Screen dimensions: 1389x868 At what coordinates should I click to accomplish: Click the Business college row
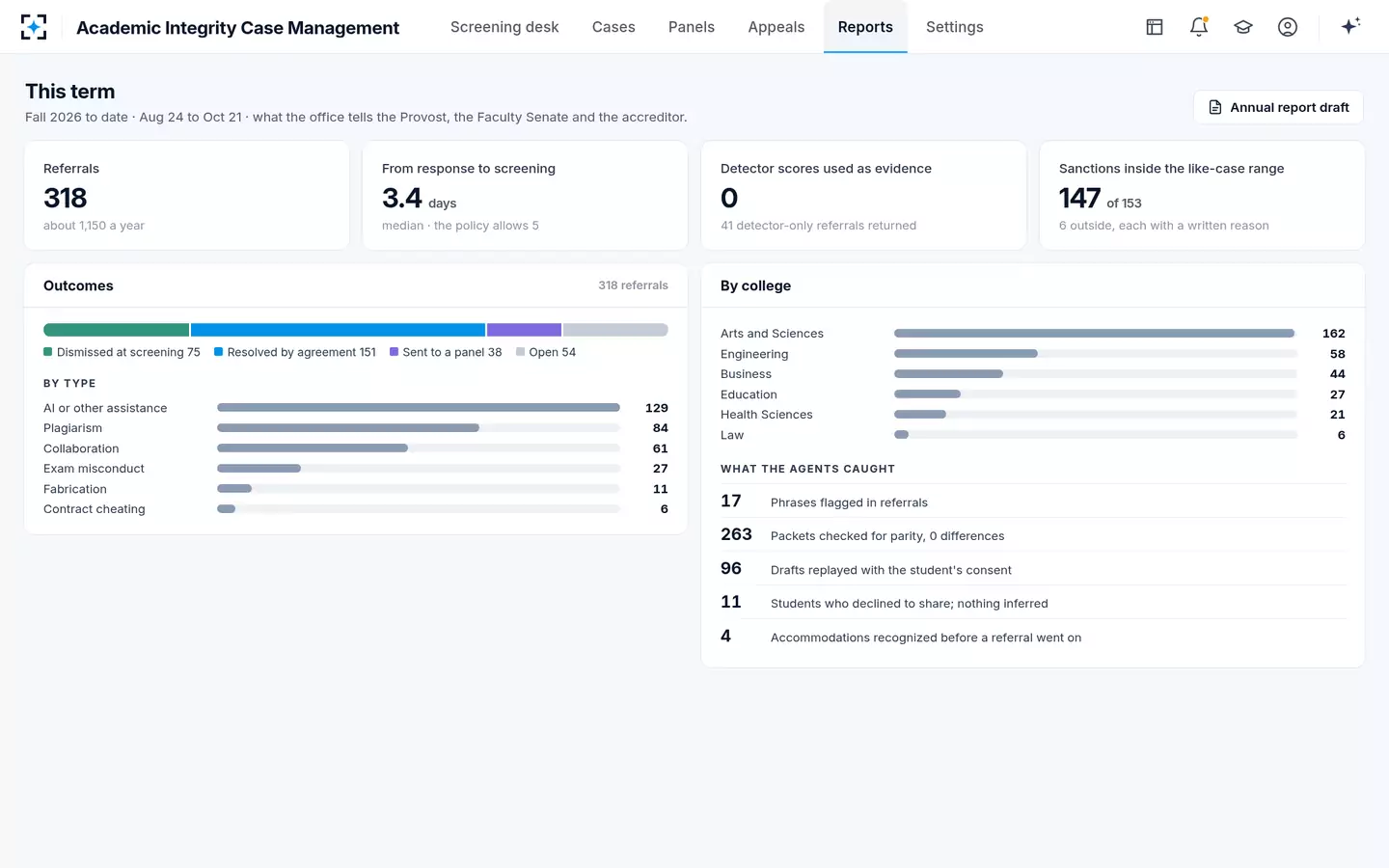click(1033, 374)
